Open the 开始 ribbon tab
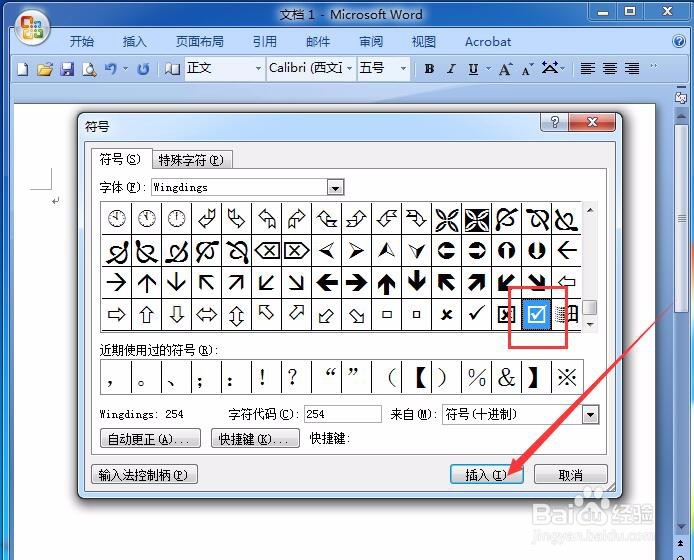Image resolution: width=694 pixels, height=560 pixels. point(82,42)
